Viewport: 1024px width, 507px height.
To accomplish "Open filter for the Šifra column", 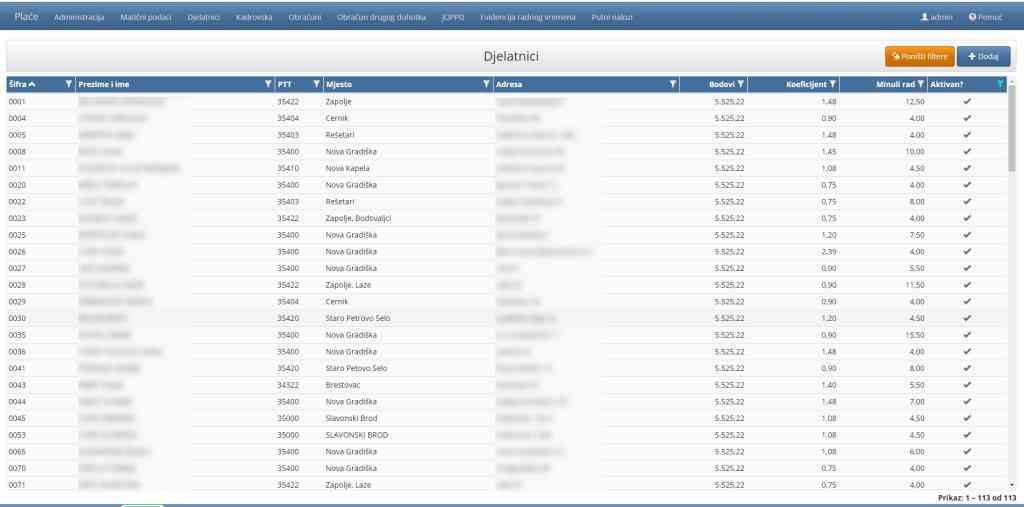I will click(x=68, y=84).
